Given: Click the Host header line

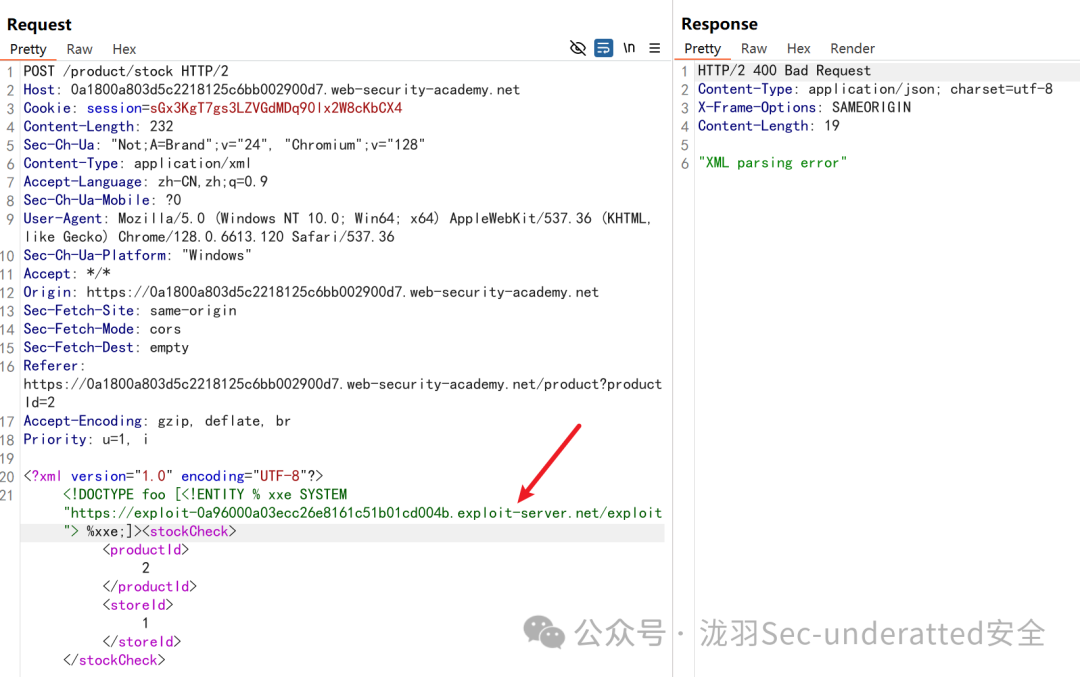Looking at the screenshot, I should click(271, 90).
